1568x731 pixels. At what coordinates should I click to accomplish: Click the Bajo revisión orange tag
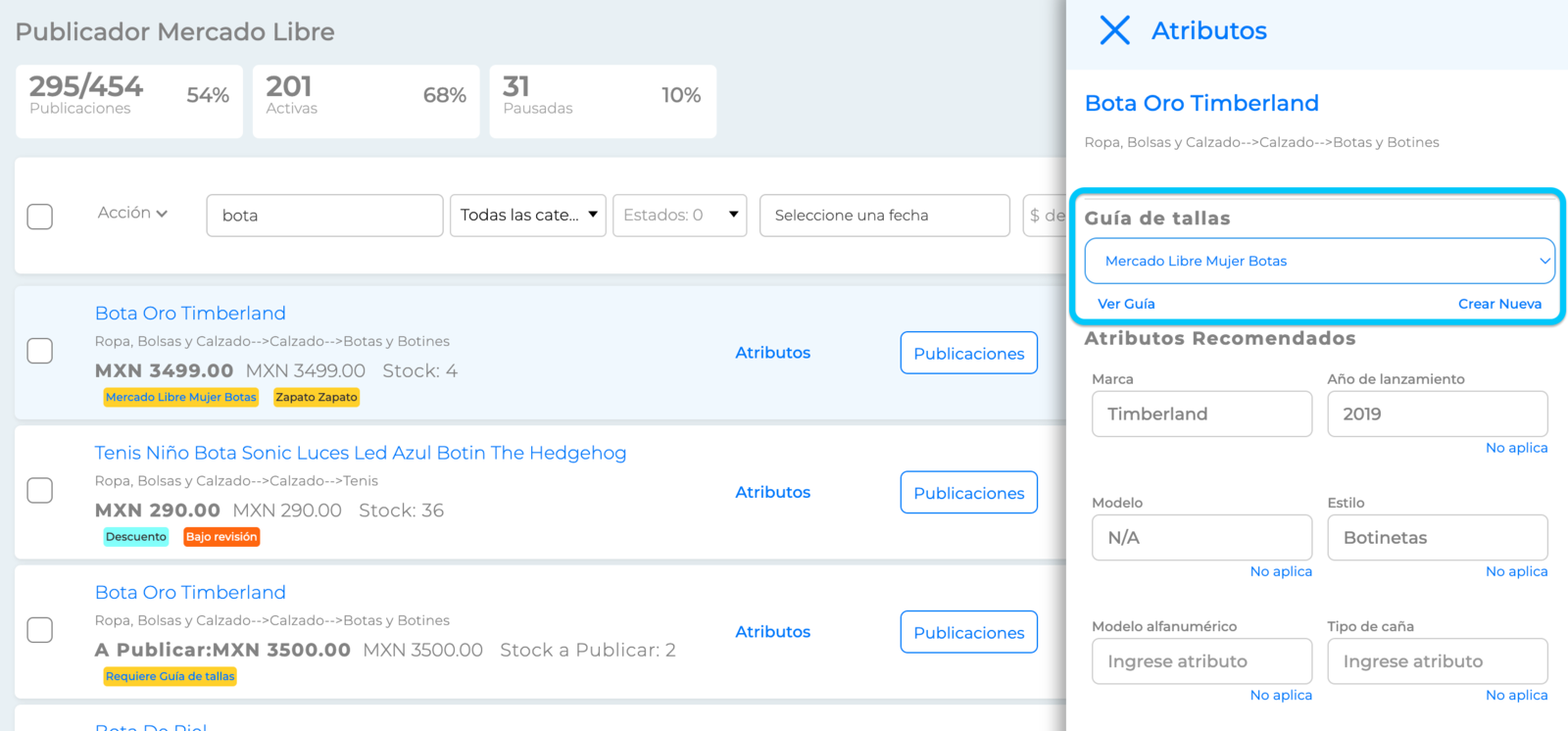coord(221,537)
